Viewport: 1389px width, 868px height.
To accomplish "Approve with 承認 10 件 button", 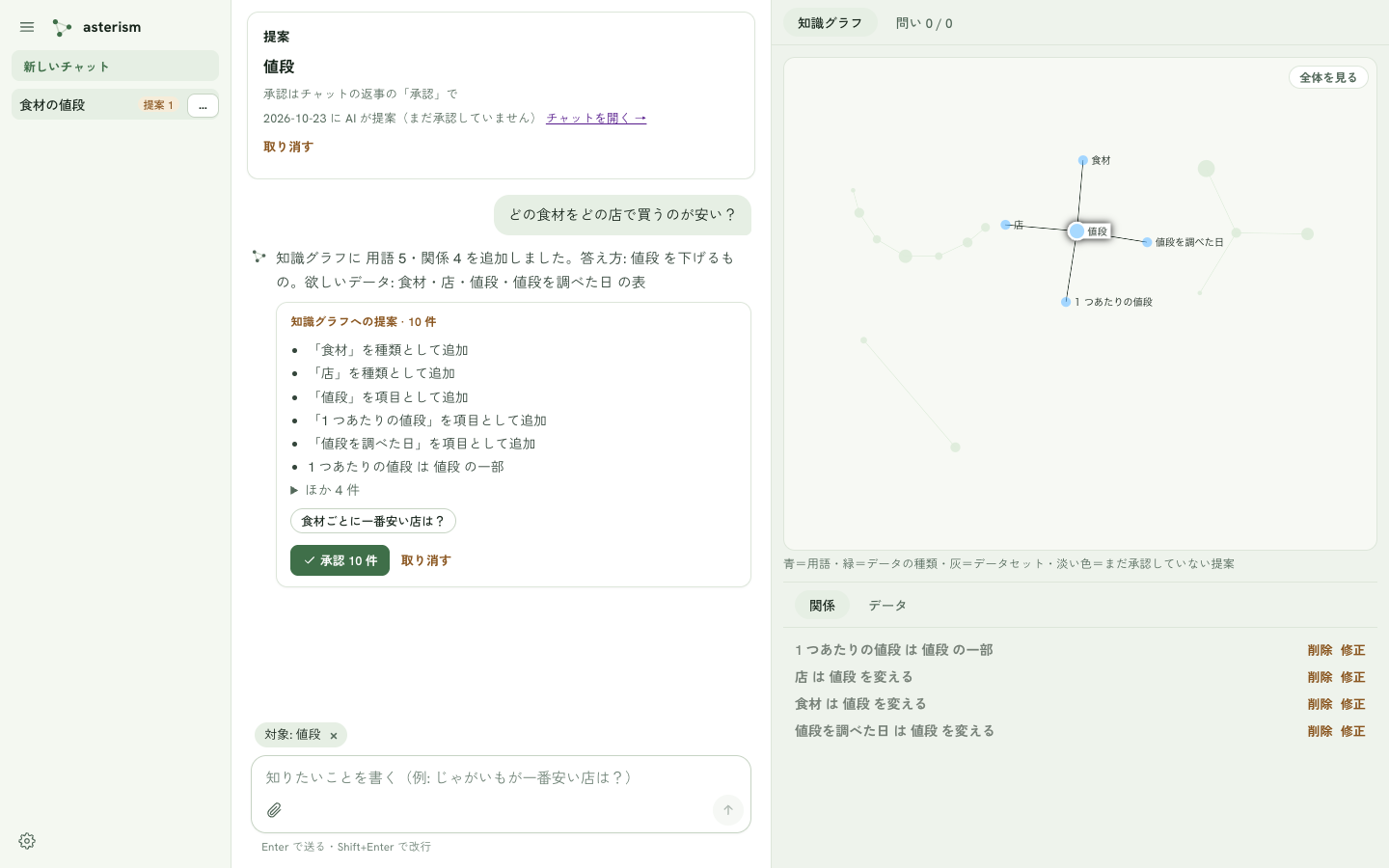I will 340,560.
